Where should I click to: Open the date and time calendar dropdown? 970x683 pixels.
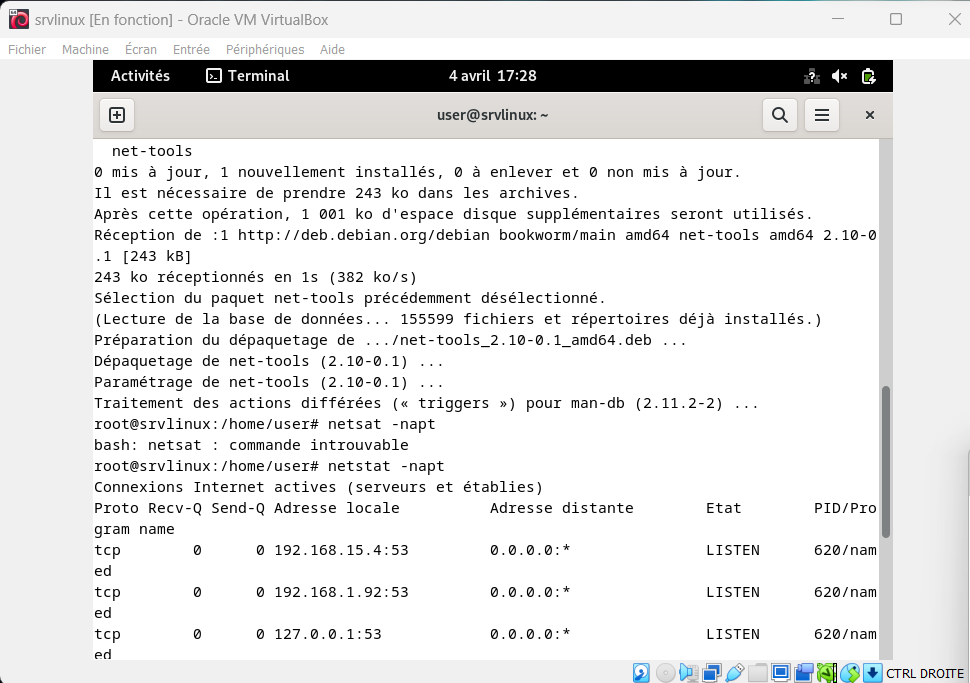point(492,76)
